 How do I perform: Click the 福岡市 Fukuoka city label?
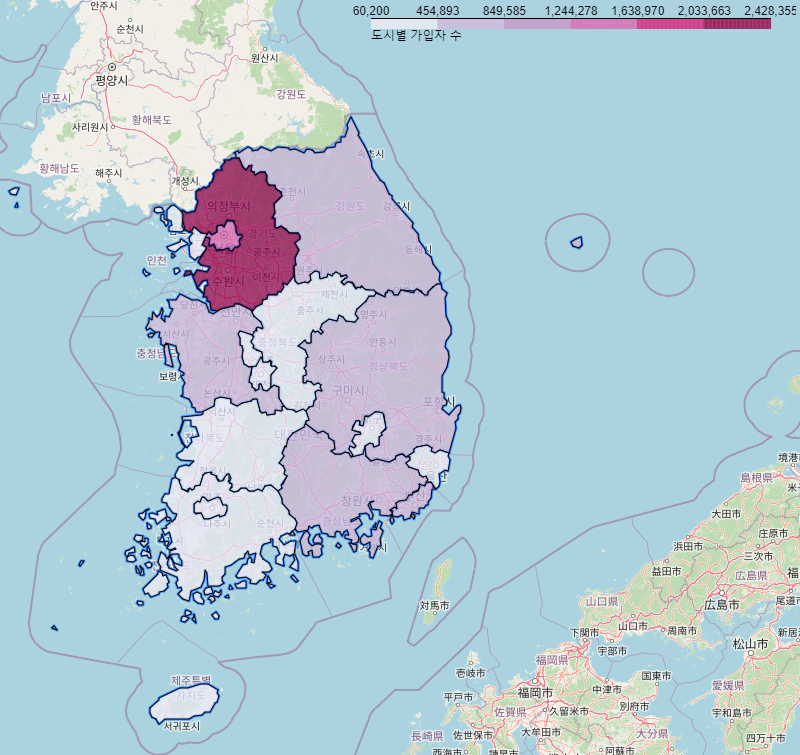[535, 693]
